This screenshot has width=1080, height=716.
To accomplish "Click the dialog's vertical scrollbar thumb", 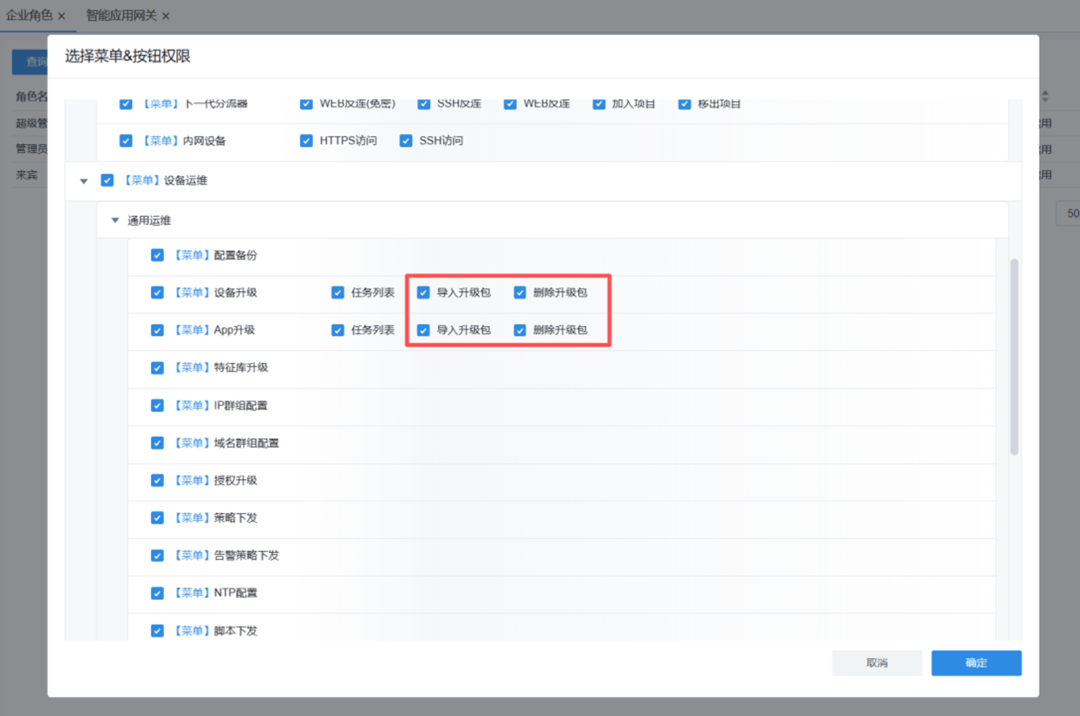I will tap(1014, 356).
